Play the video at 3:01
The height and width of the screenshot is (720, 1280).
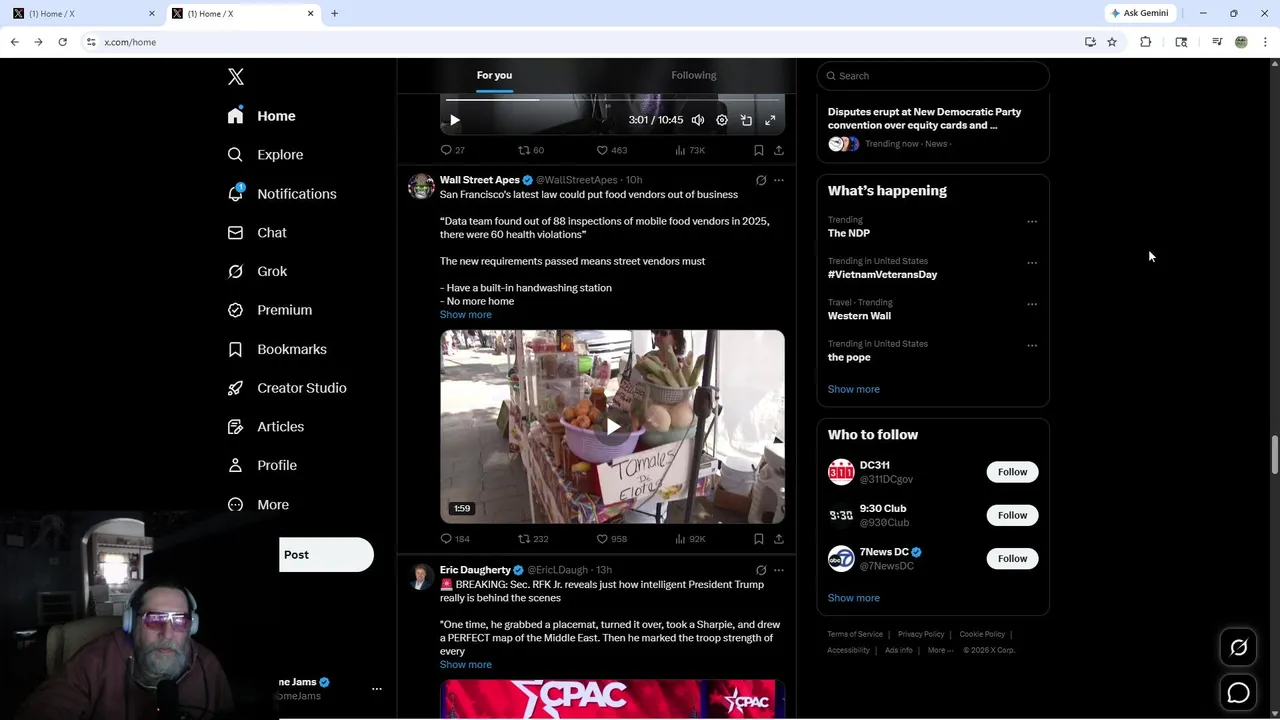[455, 120]
